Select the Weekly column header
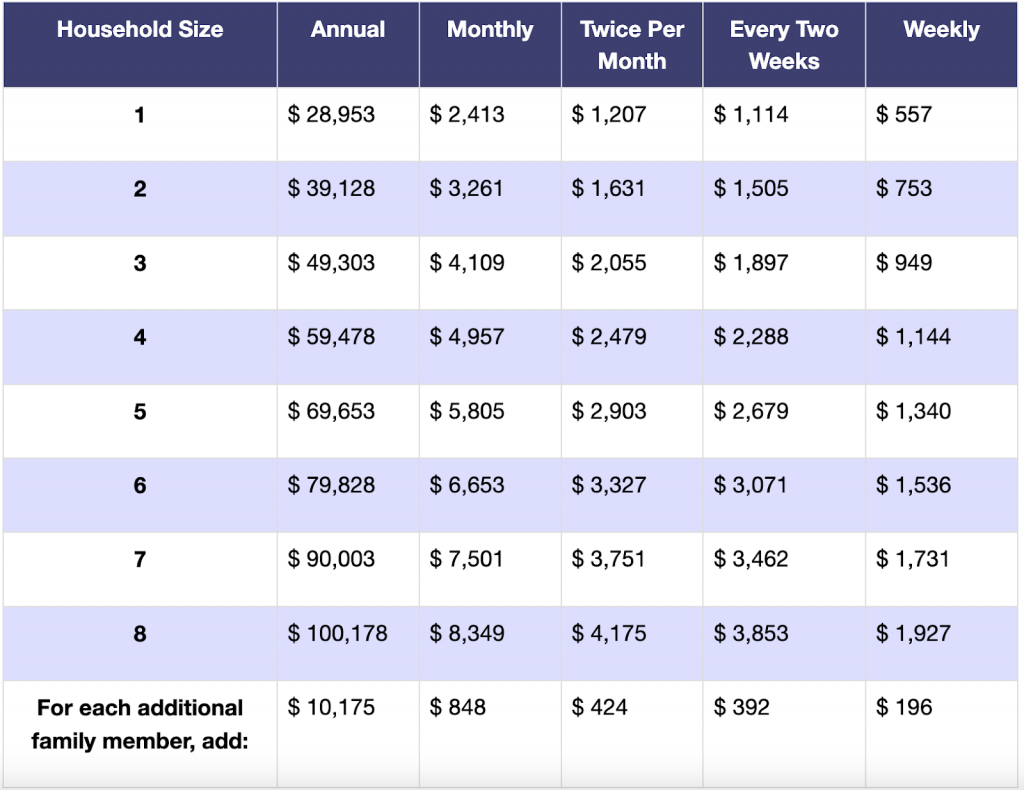This screenshot has height=790, width=1024. point(941,29)
